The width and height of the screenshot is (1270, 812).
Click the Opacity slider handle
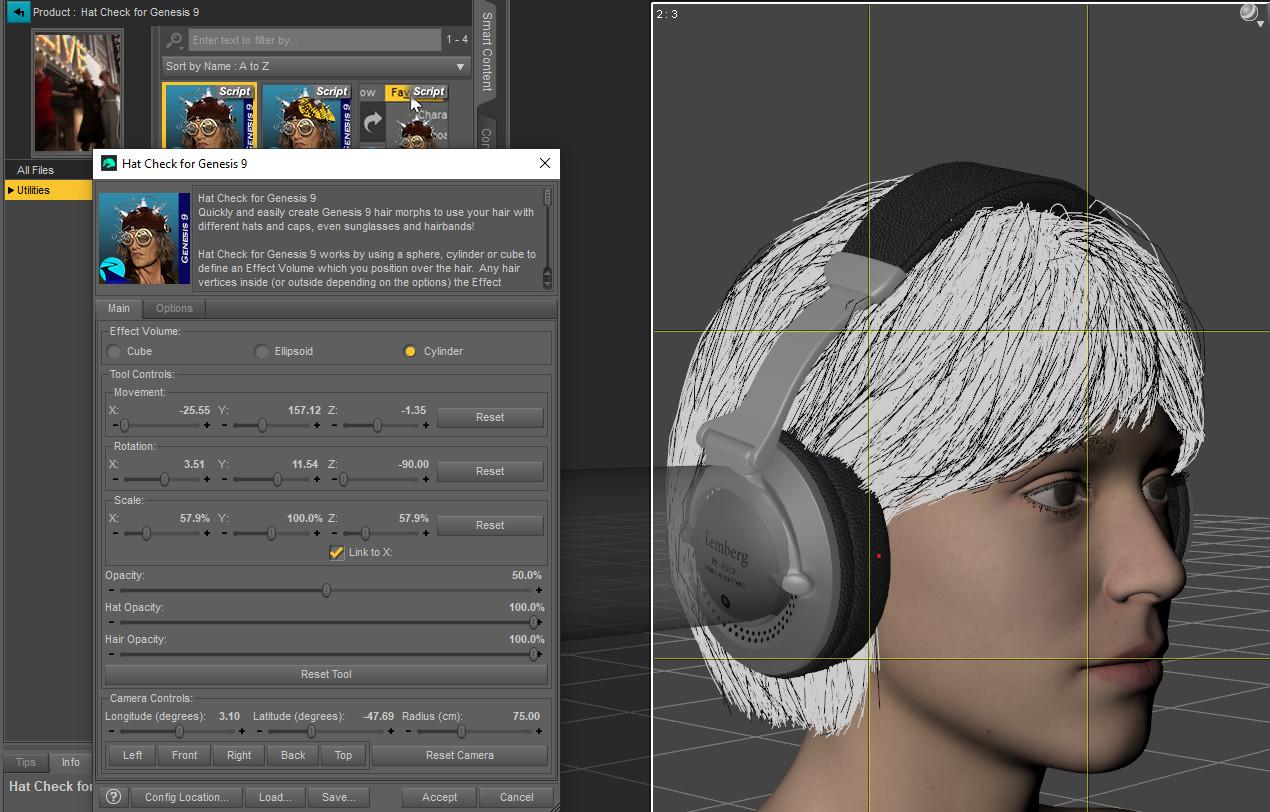326,590
